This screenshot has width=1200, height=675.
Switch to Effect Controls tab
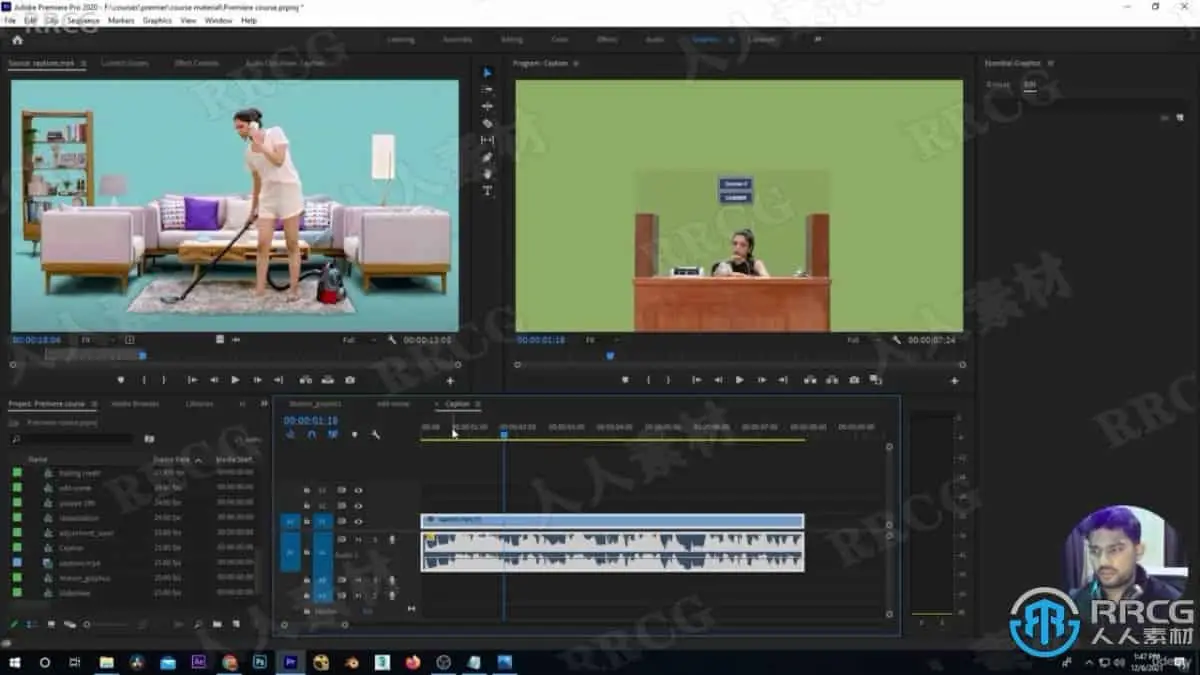[196, 63]
